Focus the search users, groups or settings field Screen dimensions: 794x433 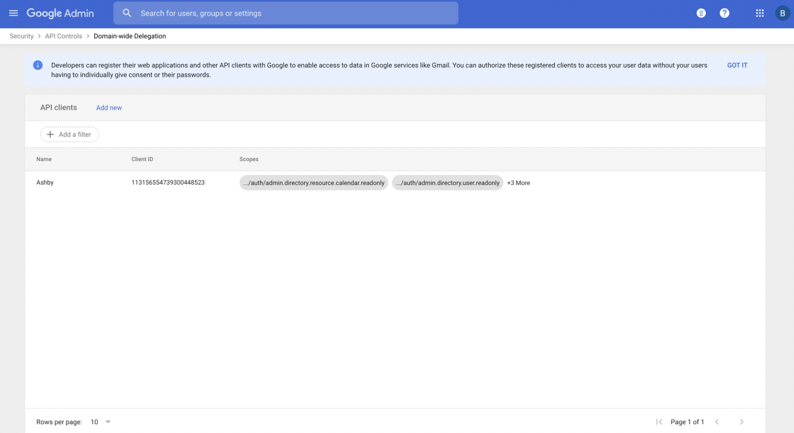pos(286,13)
